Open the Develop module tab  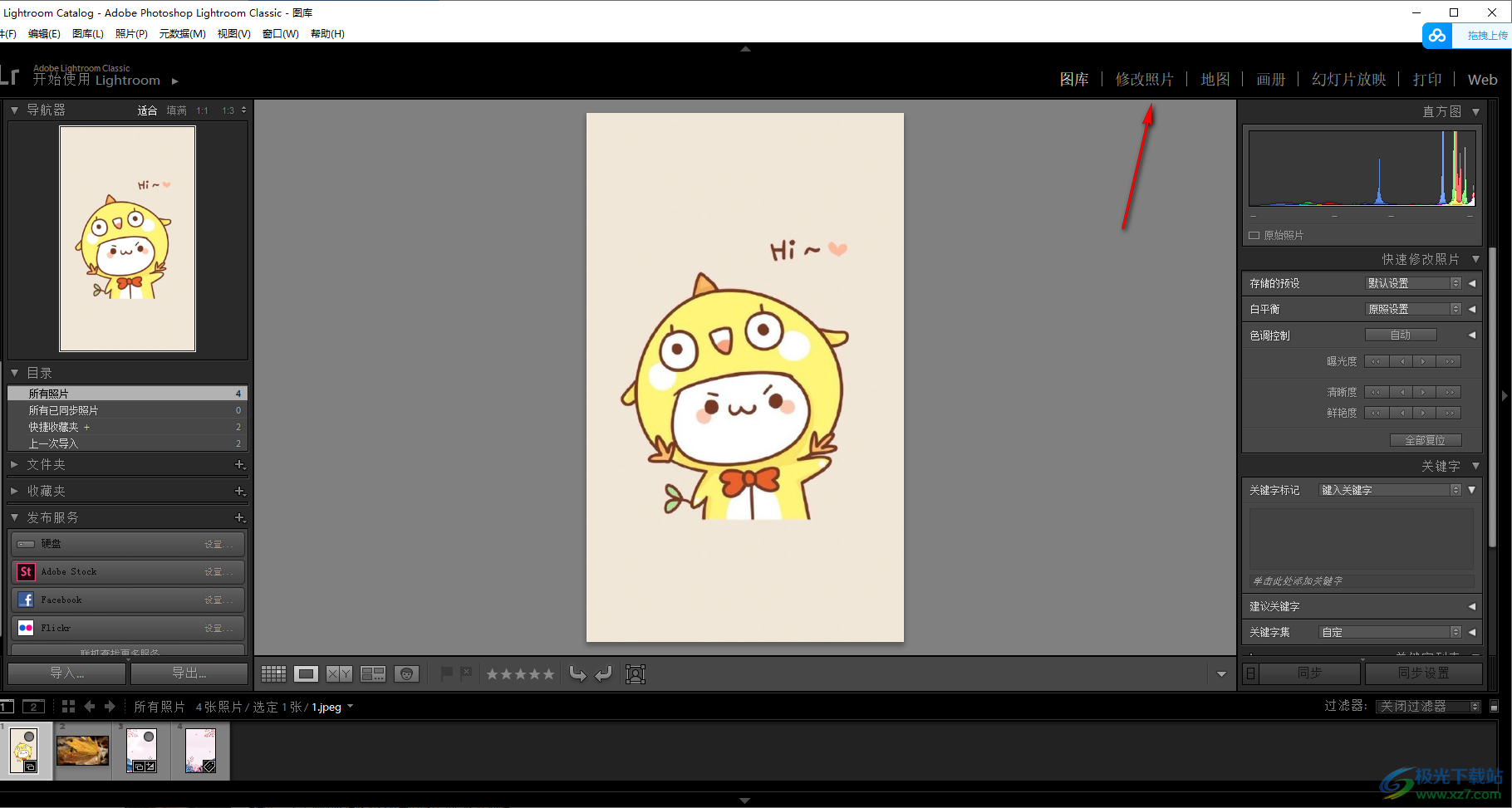coord(1144,80)
